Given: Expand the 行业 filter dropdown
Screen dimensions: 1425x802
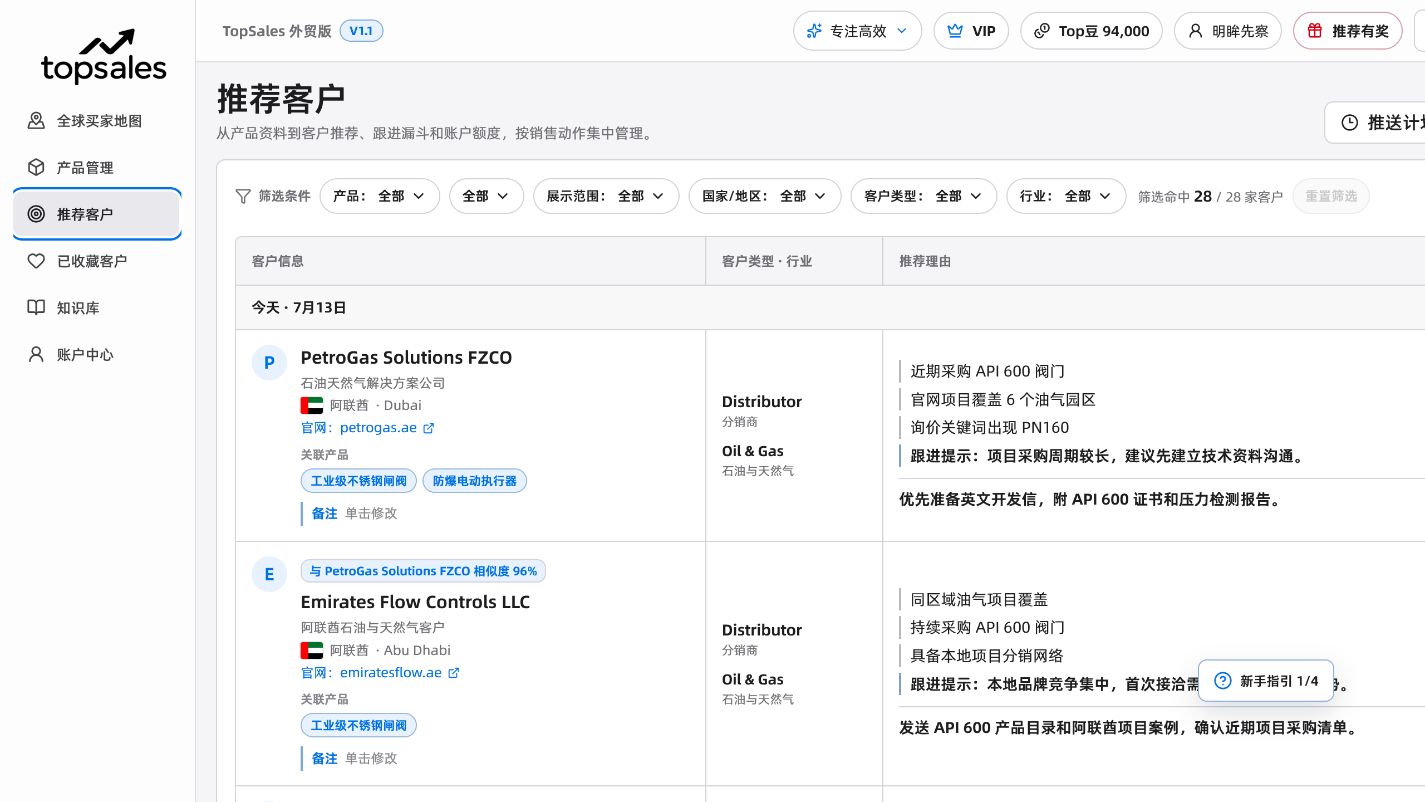Looking at the screenshot, I should point(1066,196).
